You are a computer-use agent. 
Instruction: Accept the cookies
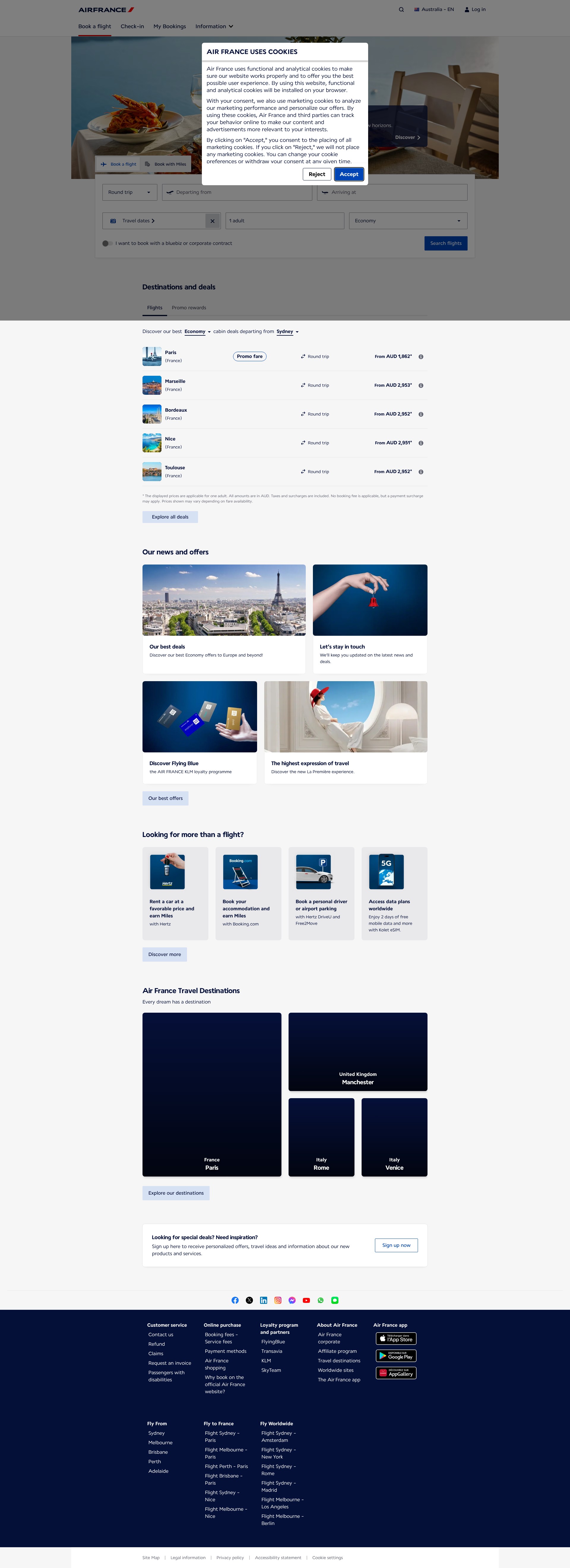349,174
